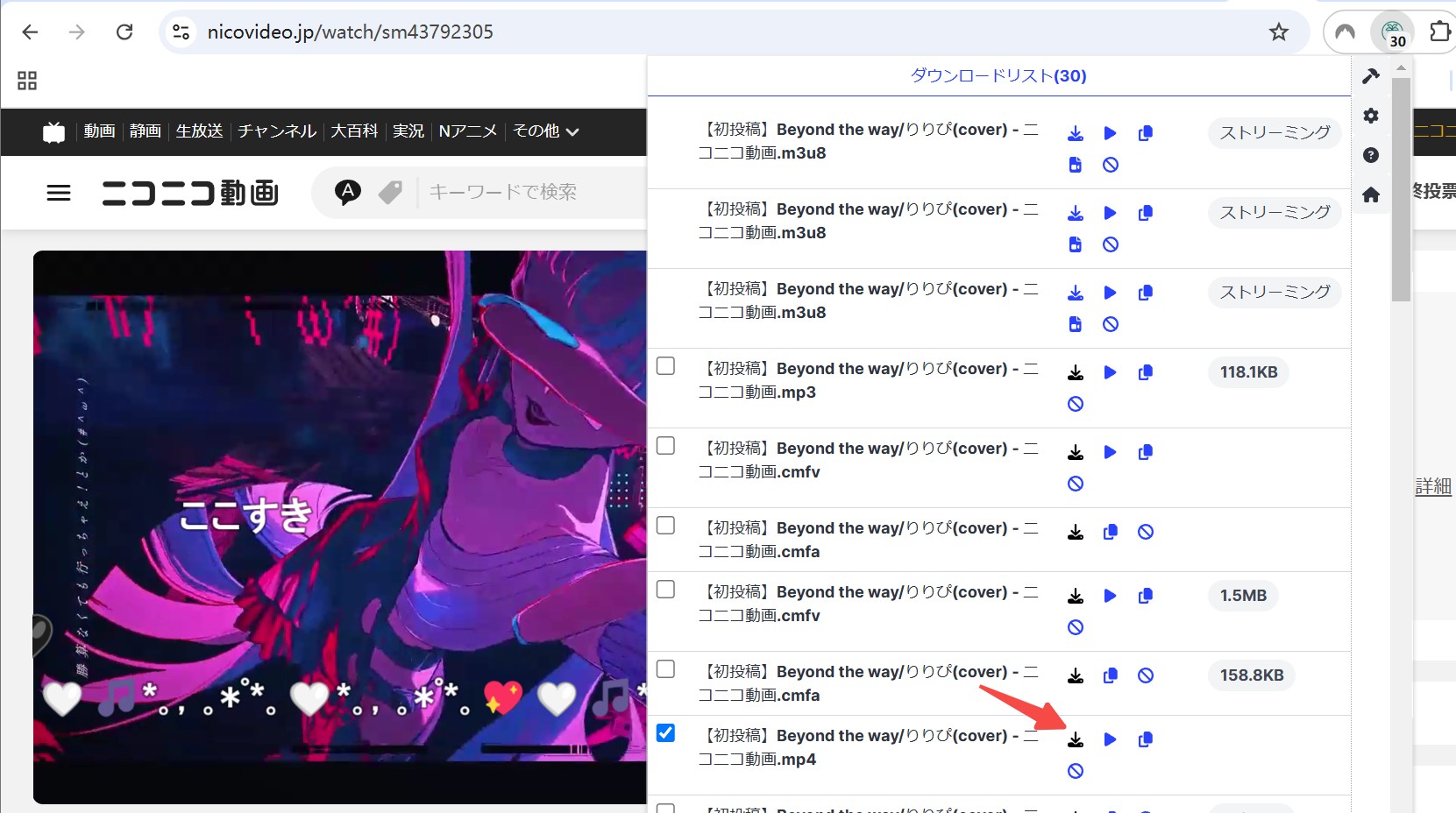1456x813 pixels.
Task: Expand the その他 dropdown menu
Action: click(546, 131)
